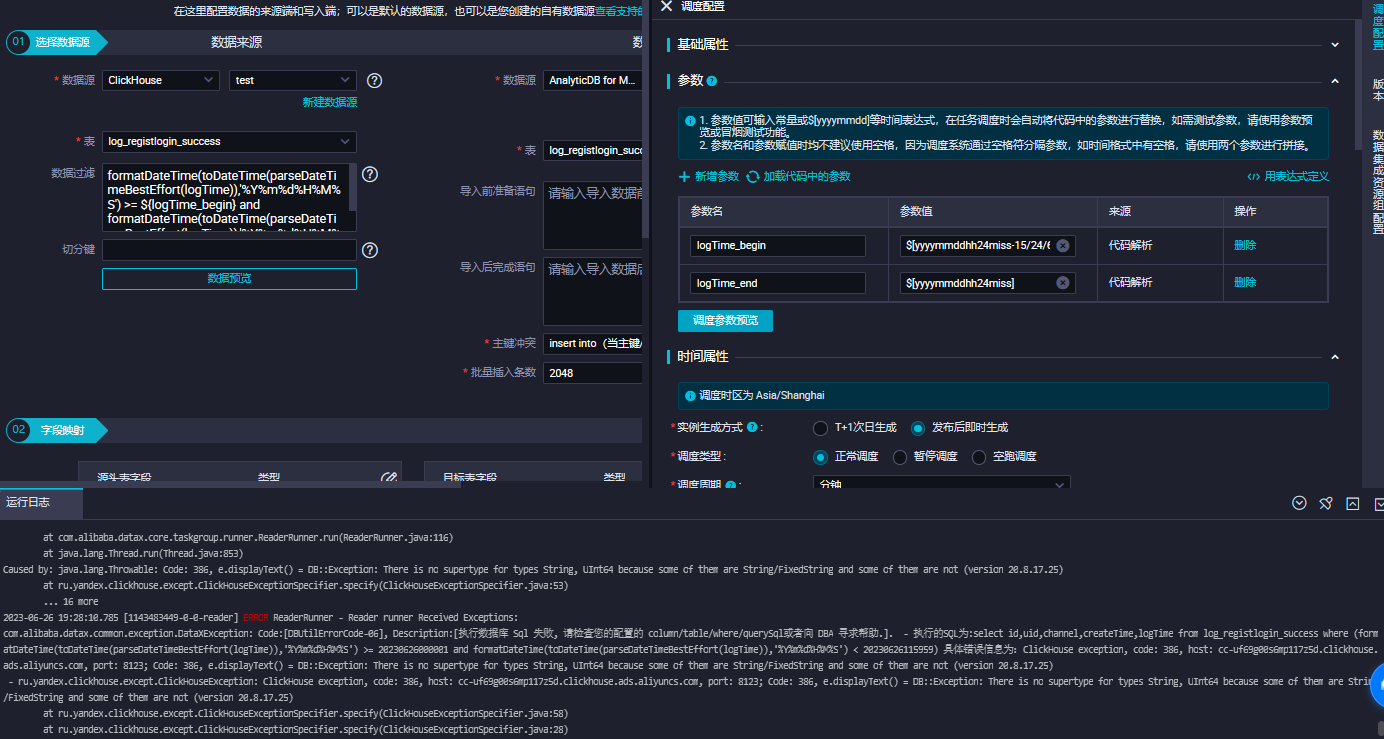Close the 调度配置 panel
The image size is (1384, 739).
(667, 6)
